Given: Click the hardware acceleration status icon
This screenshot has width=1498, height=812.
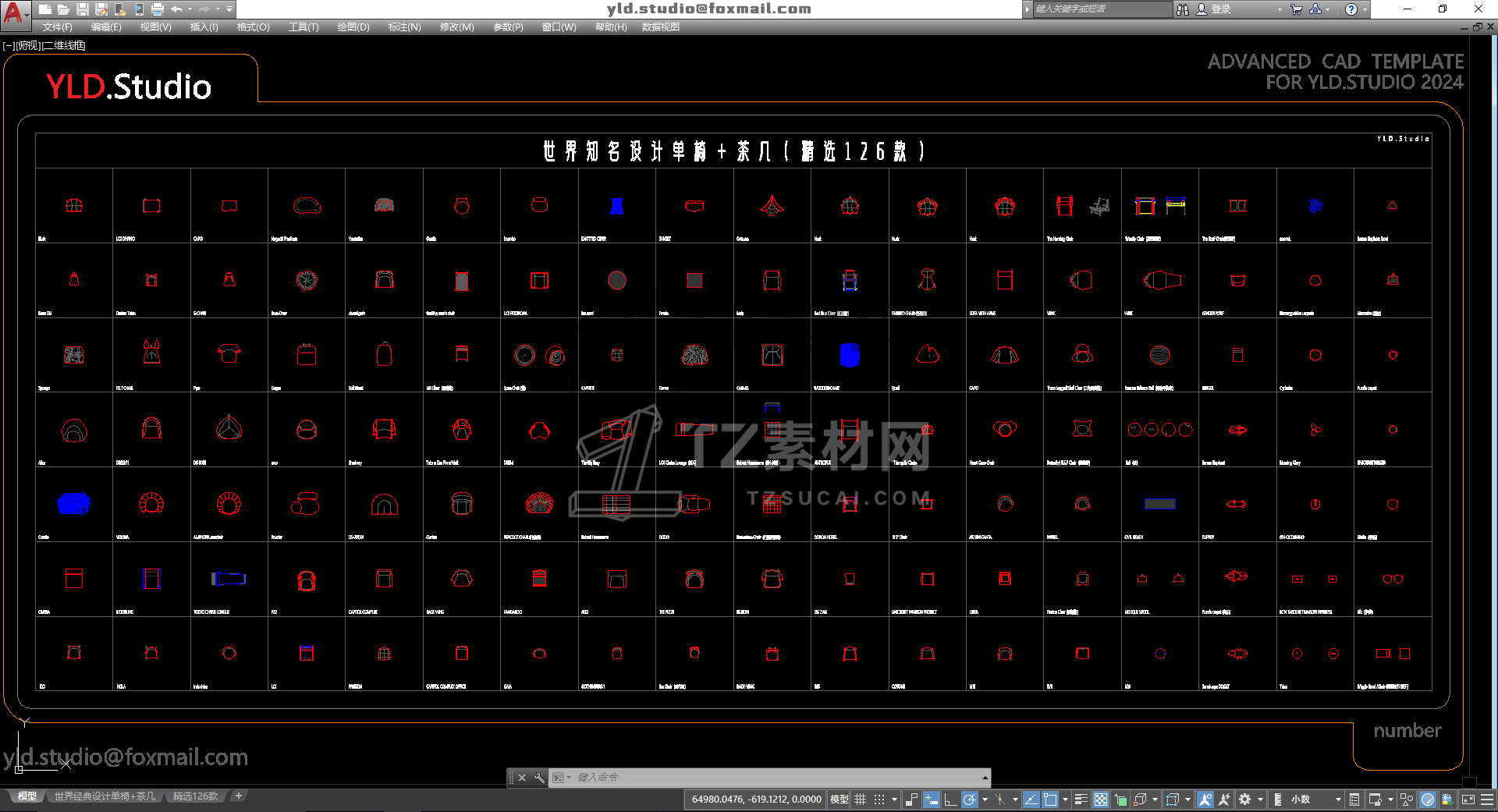Looking at the screenshot, I should pos(1428,800).
